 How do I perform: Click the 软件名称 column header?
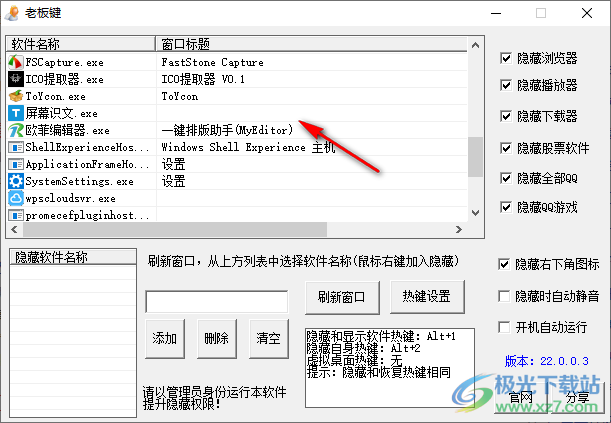[x=81, y=44]
